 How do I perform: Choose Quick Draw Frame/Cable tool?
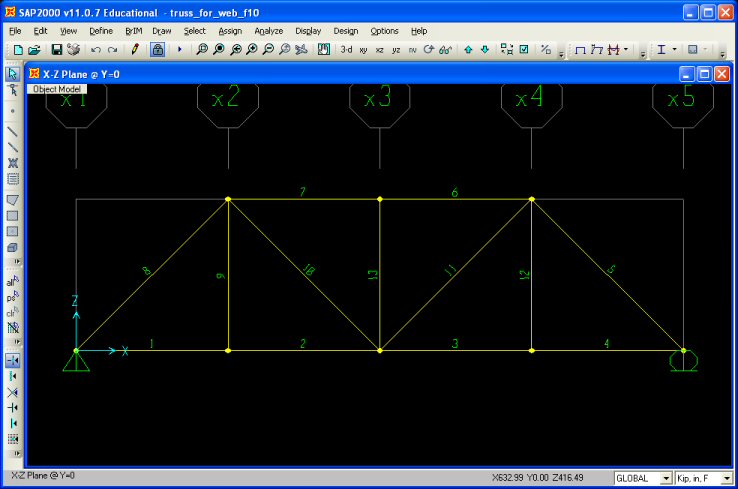pyautogui.click(x=13, y=147)
